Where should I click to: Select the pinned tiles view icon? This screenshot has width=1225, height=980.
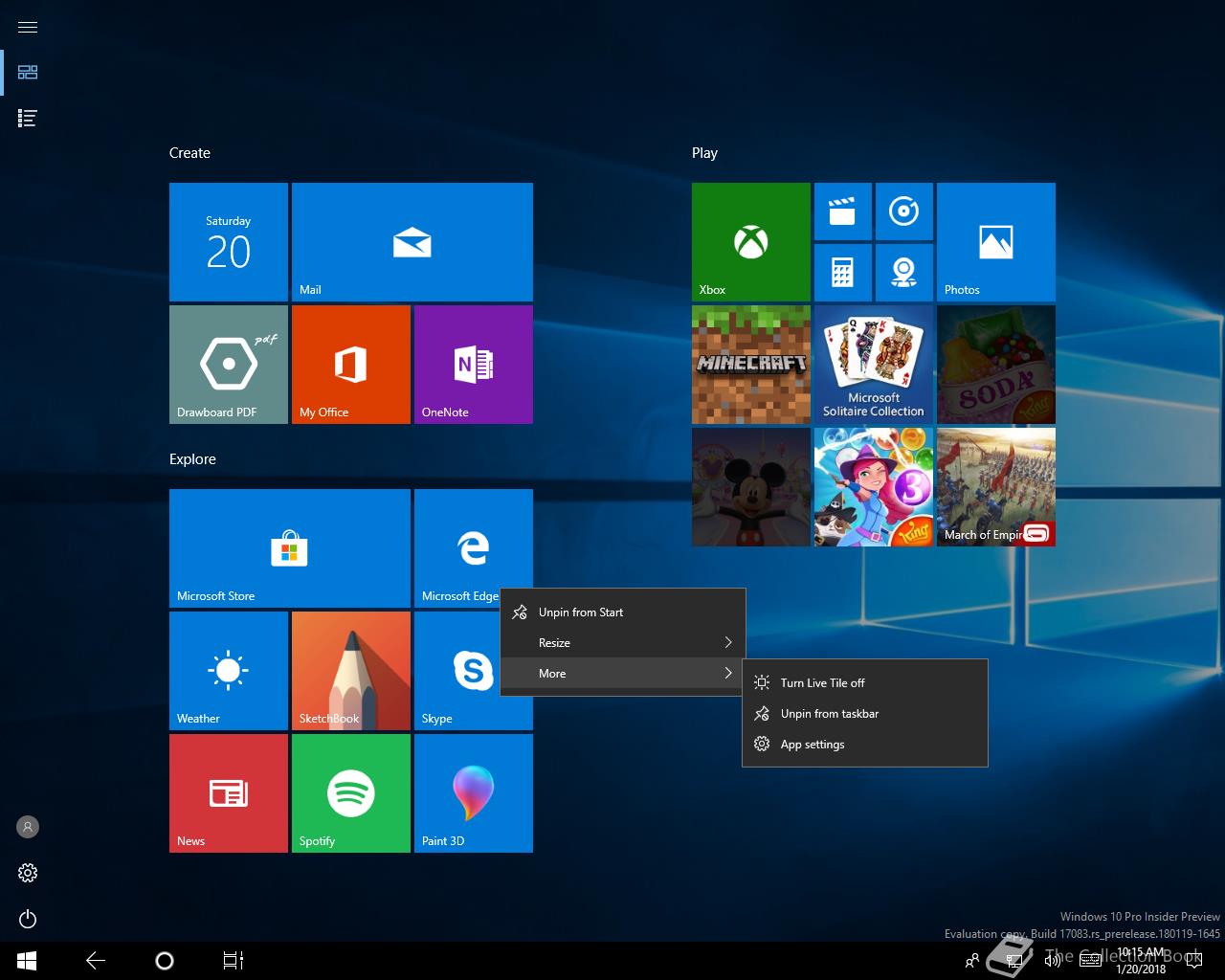(x=28, y=73)
